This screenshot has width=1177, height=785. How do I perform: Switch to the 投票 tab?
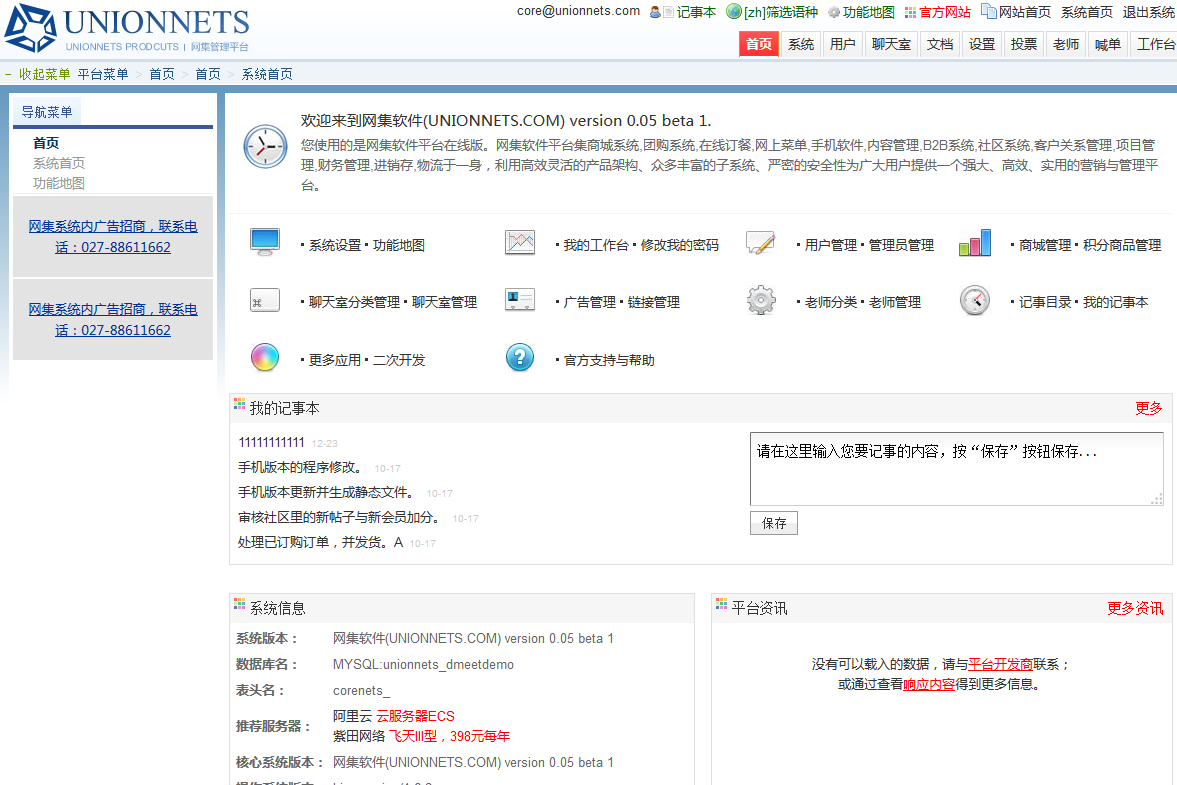click(x=1024, y=44)
